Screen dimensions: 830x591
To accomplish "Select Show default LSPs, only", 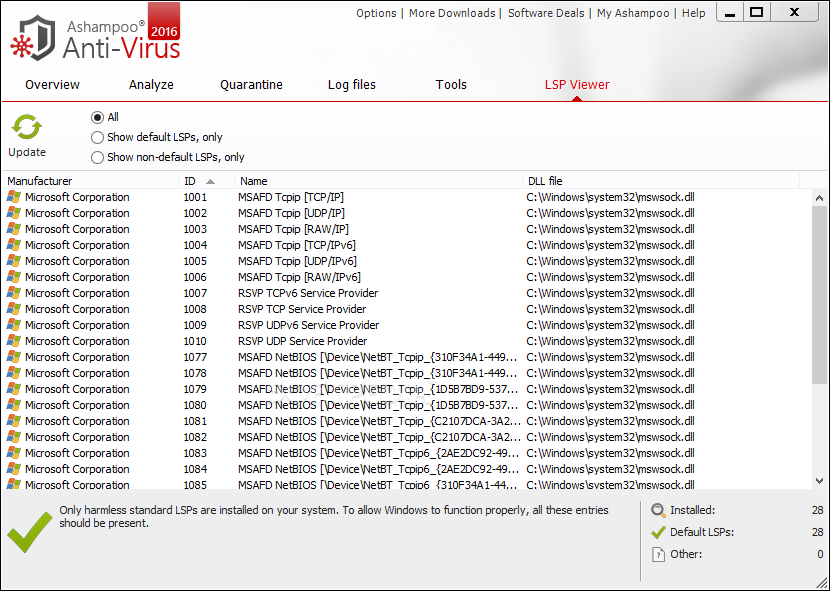I will (x=97, y=138).
